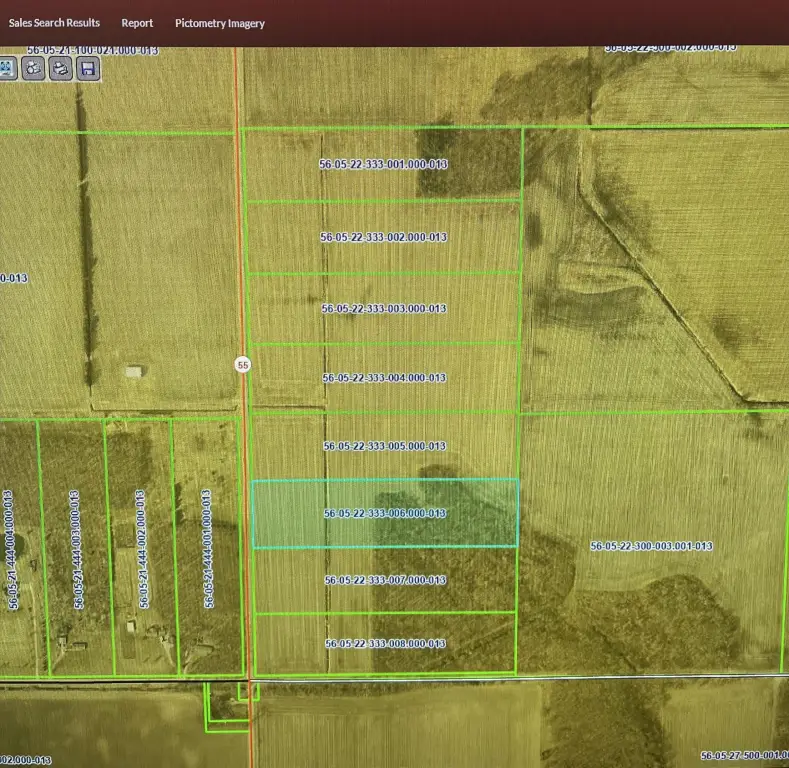Select parcel 56-05-22-333-004.000-013
The image size is (789, 768).
click(383, 378)
